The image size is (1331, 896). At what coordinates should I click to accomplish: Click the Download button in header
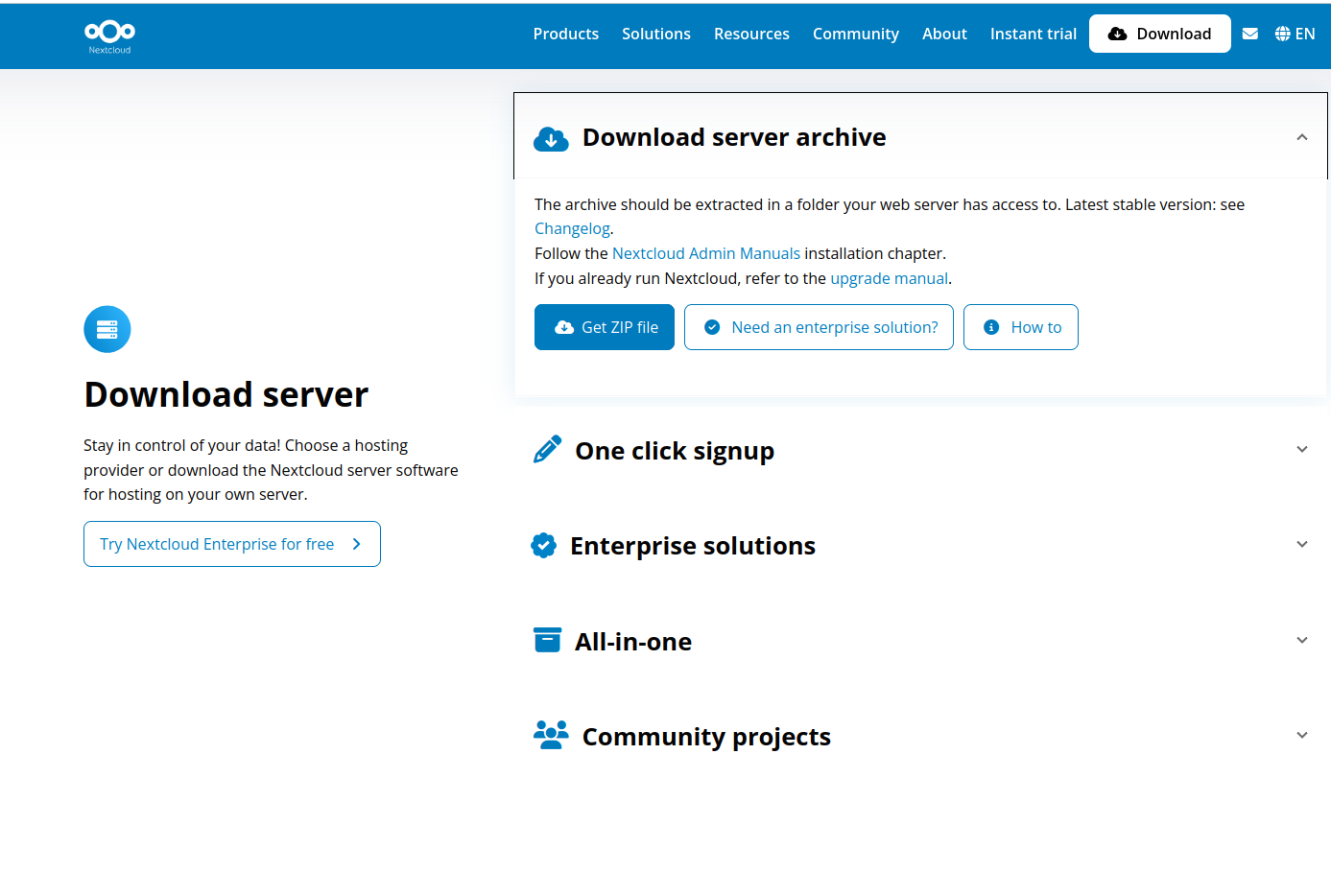coord(1160,34)
